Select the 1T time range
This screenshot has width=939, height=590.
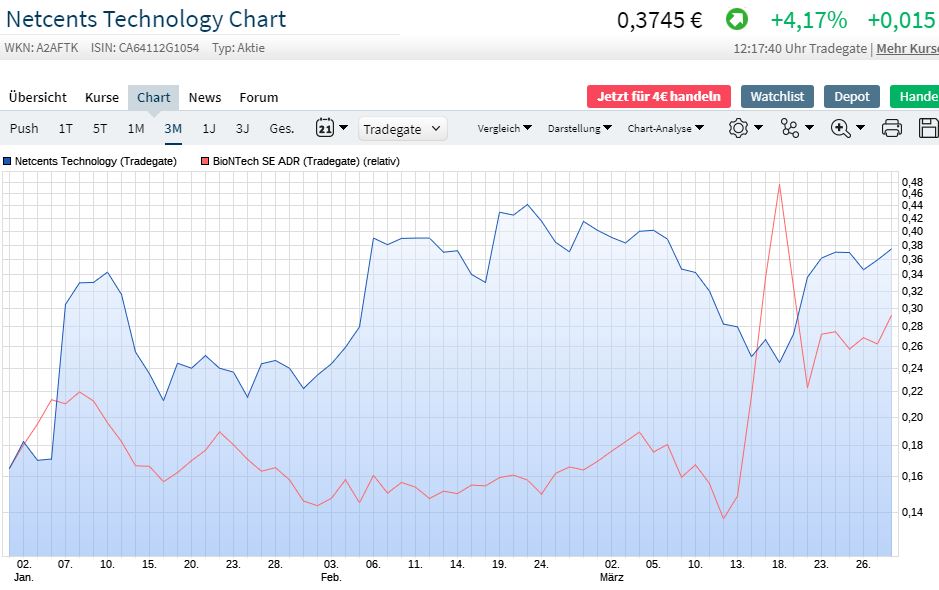pyautogui.click(x=66, y=128)
